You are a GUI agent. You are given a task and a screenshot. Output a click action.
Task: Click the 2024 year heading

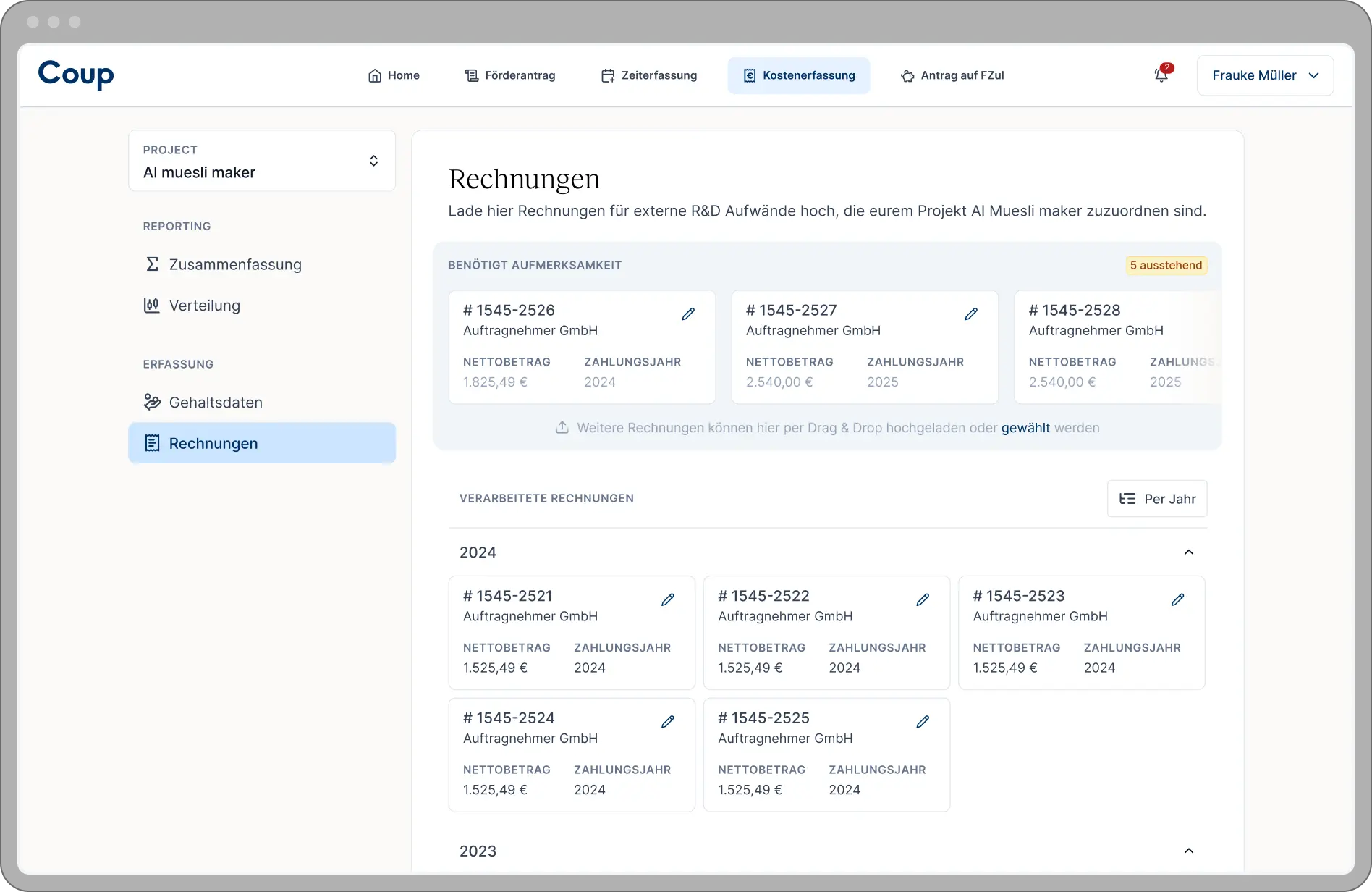click(x=478, y=552)
